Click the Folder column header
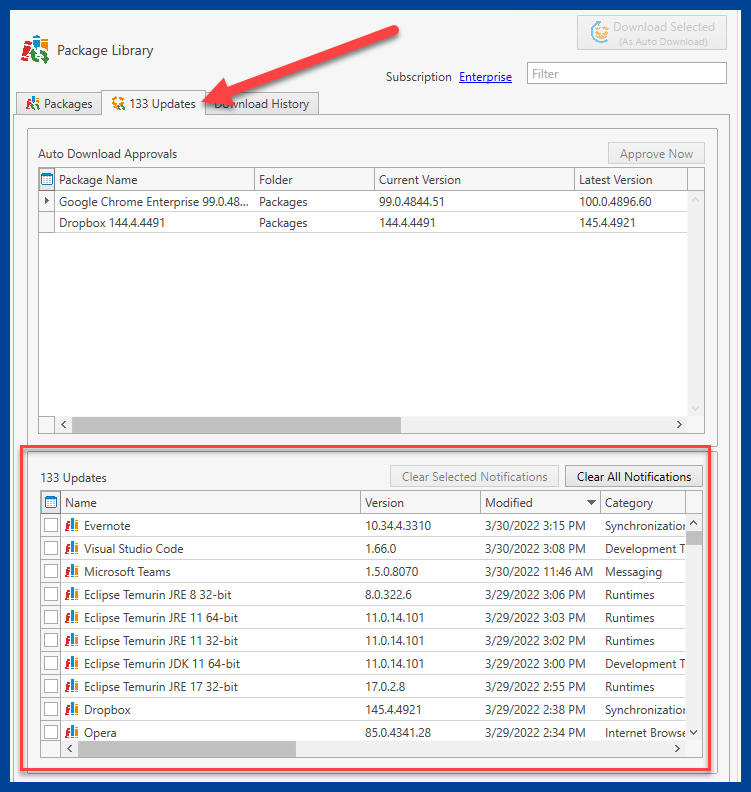This screenshot has height=792, width=751. click(314, 179)
